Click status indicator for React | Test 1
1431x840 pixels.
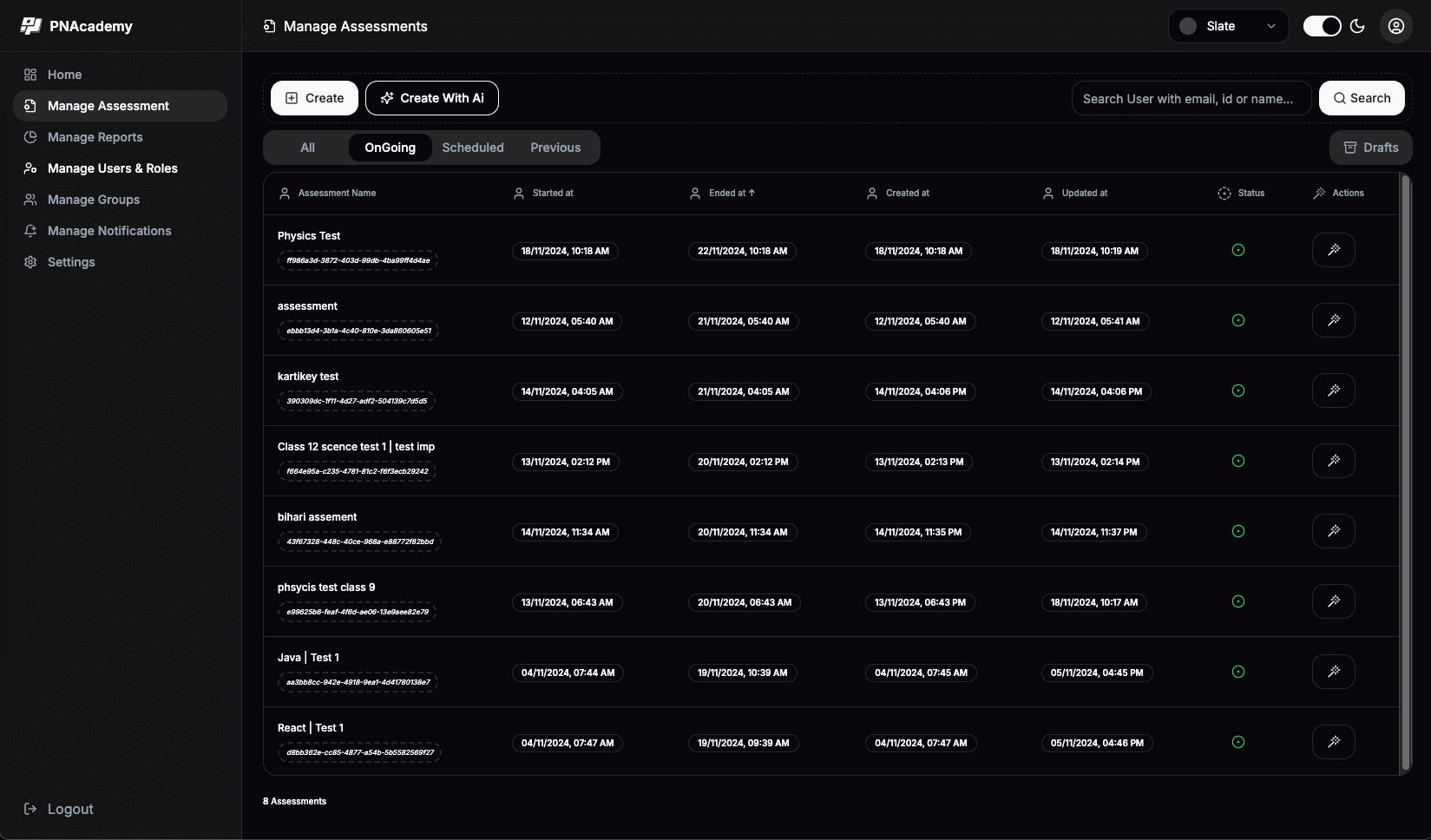click(1238, 743)
